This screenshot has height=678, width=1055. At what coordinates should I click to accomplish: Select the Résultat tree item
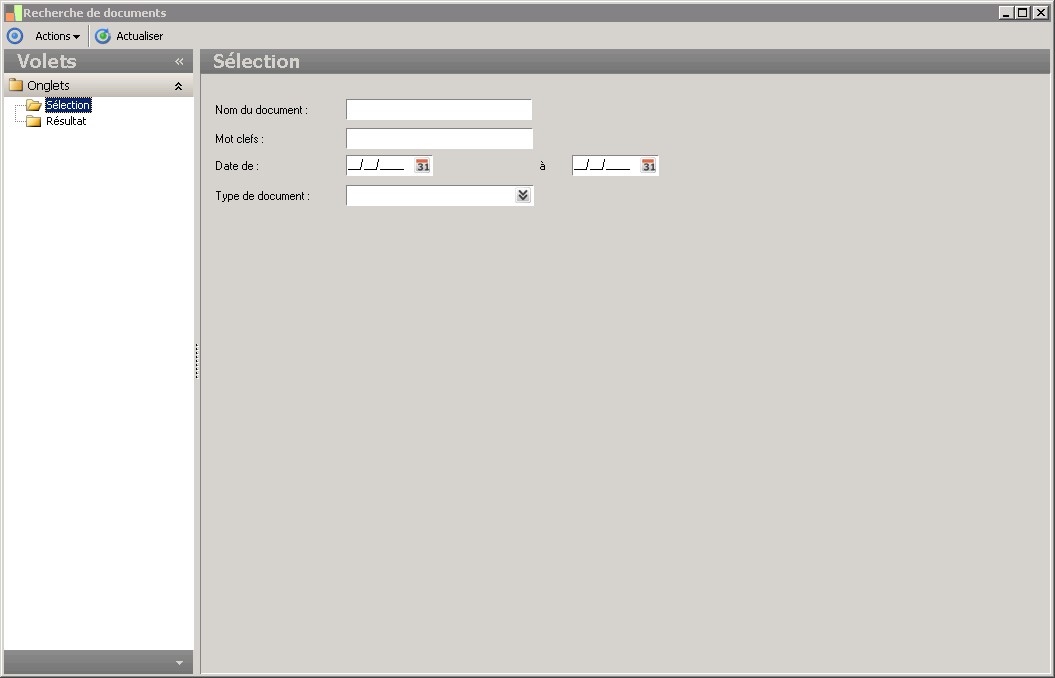point(66,121)
